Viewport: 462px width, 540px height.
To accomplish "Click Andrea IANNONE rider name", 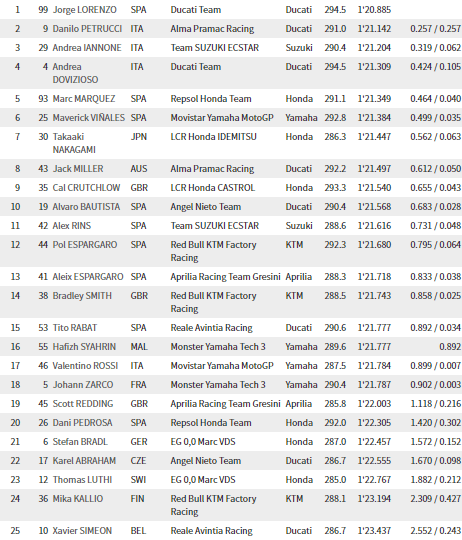I will [x=87, y=48].
